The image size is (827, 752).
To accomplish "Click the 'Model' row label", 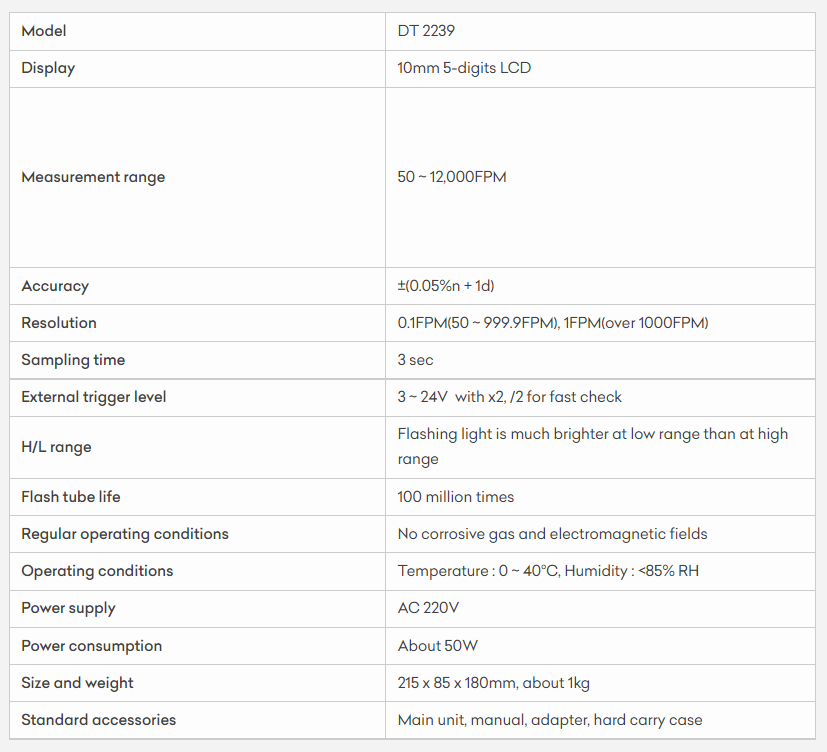I will pyautogui.click(x=44, y=31).
